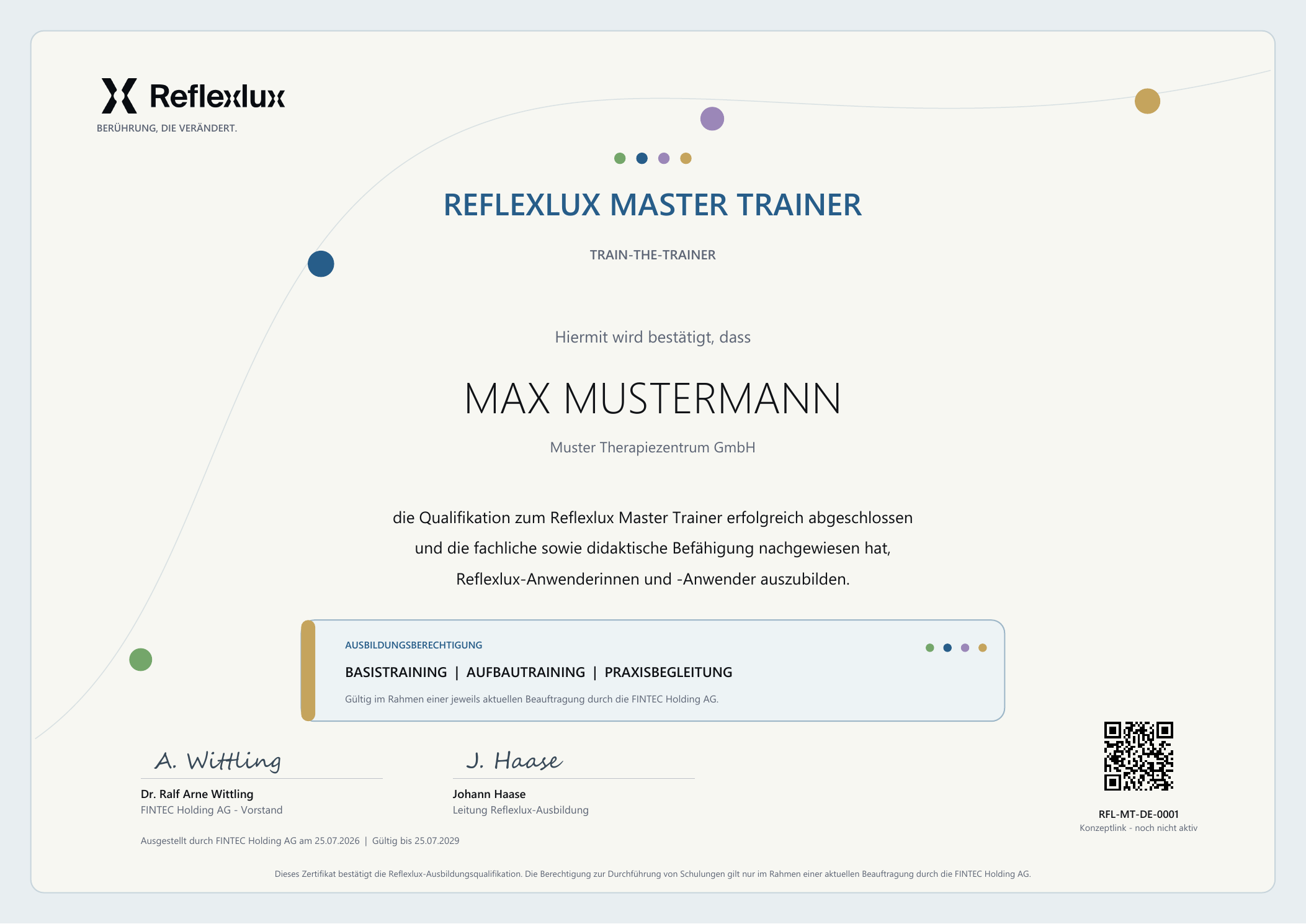Select the subtitle 'TRAIN-THE-TRAINER'
The width and height of the screenshot is (1306, 924).
tap(653, 255)
